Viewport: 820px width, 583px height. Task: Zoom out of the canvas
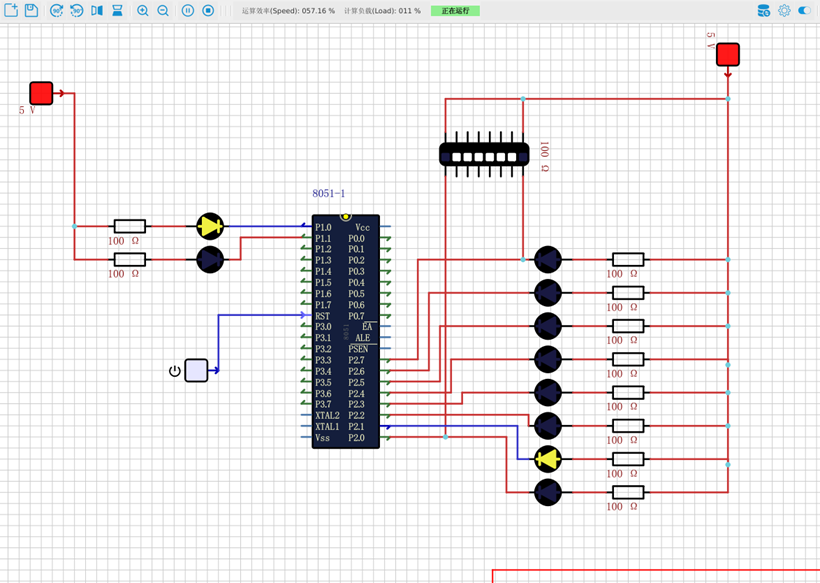click(x=163, y=10)
